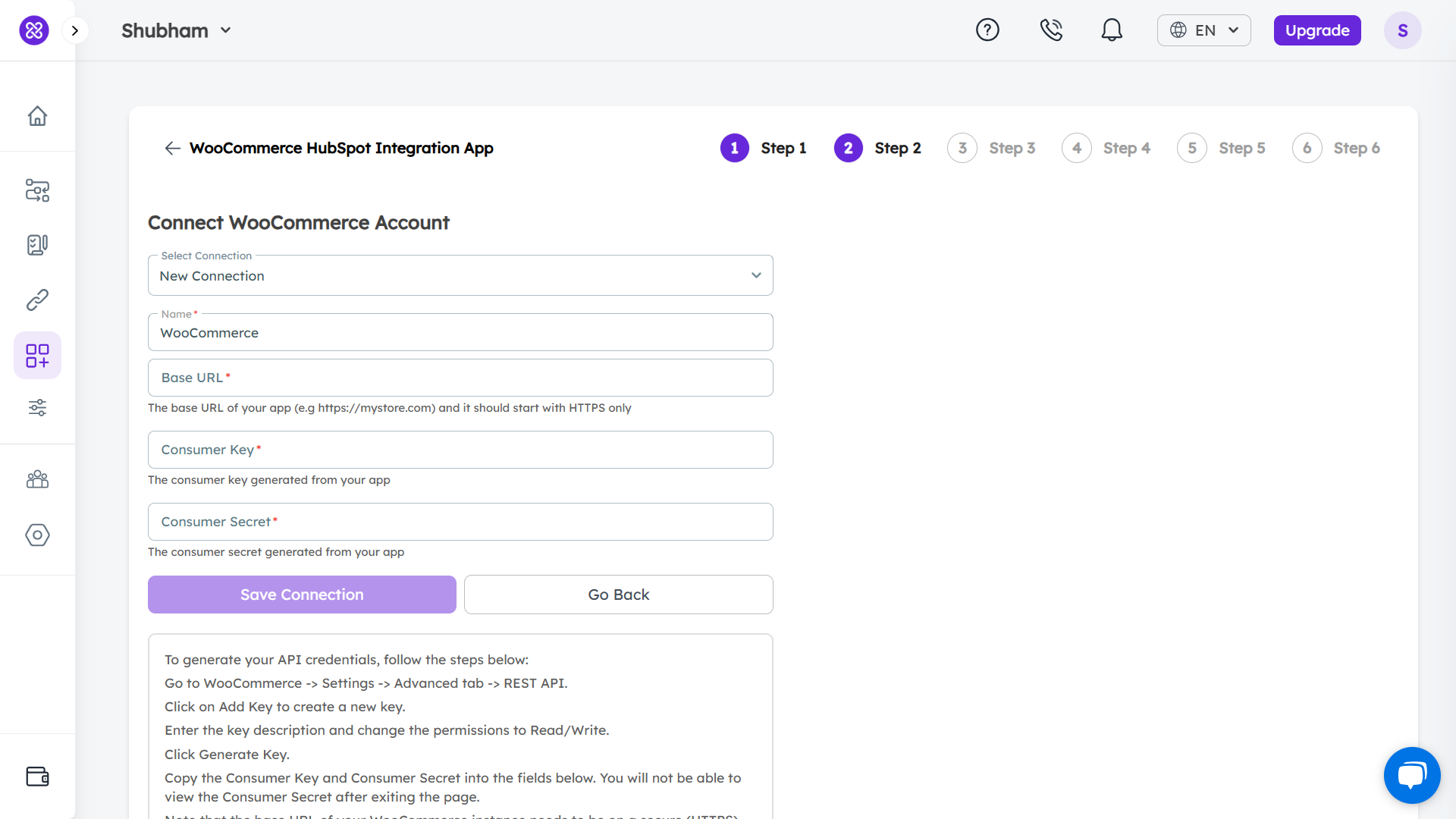Screen dimensions: 1456x819
Task: Open the S user profile avatar
Action: pos(1403,30)
